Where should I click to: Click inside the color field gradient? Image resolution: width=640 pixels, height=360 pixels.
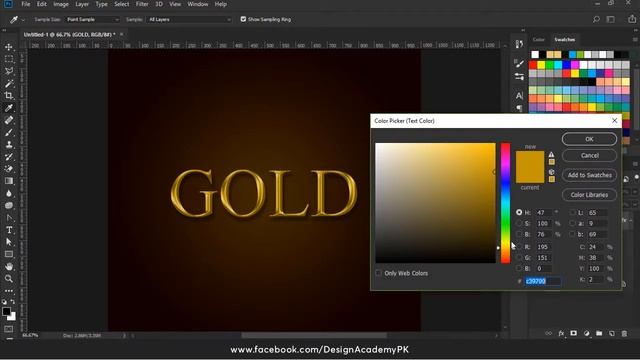[x=436, y=203]
